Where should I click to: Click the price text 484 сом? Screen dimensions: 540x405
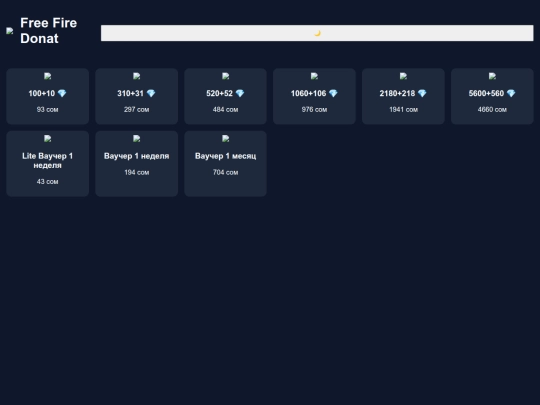tap(225, 110)
